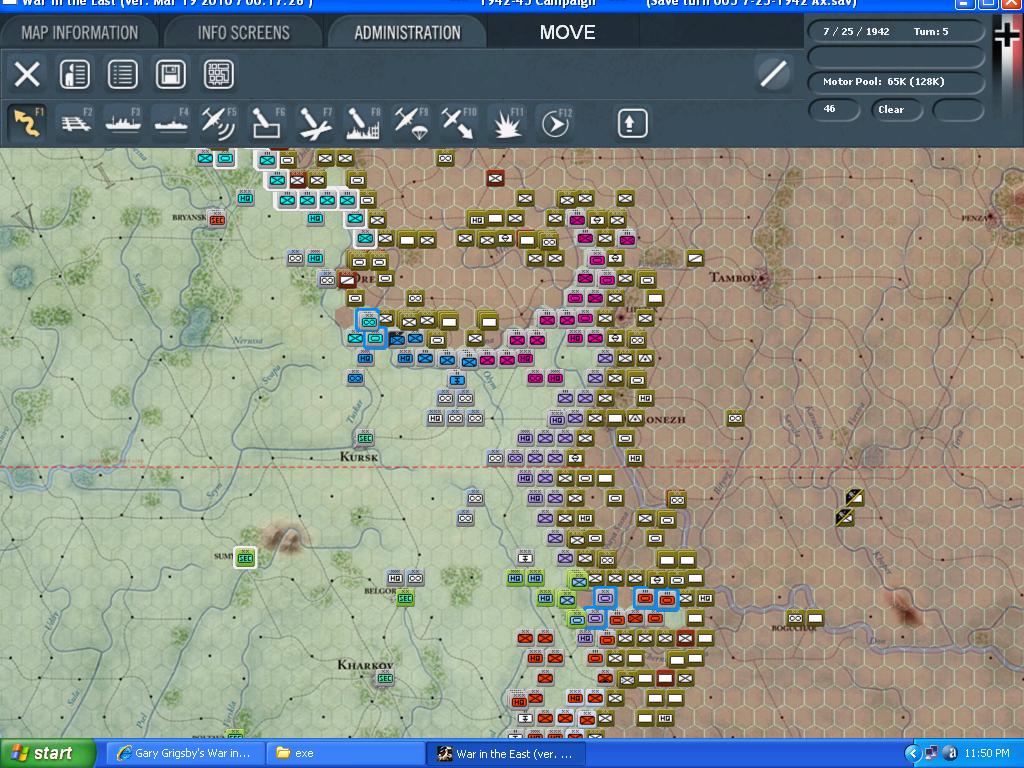This screenshot has width=1024, height=768.
Task: Select the upper yellow-black air unit in the east
Action: point(854,498)
